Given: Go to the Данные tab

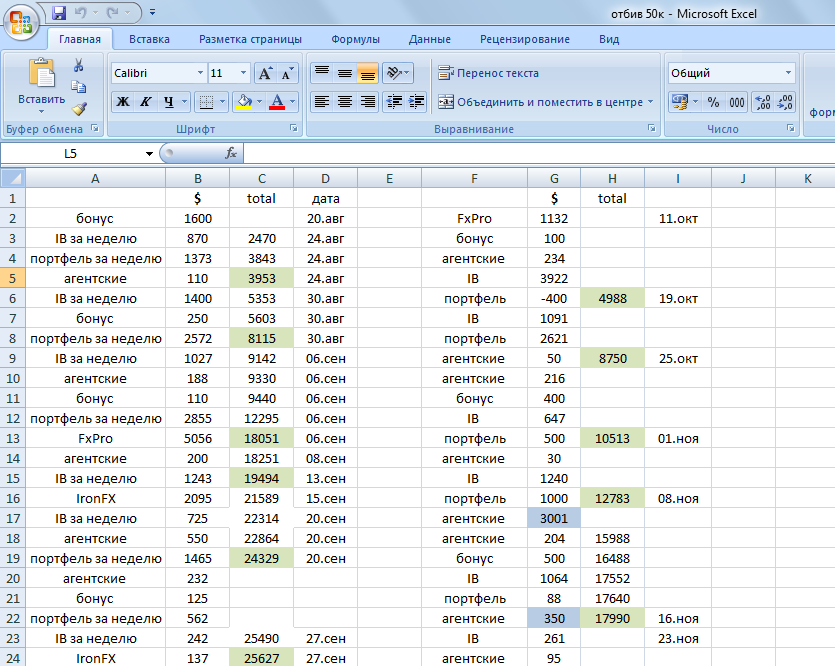Looking at the screenshot, I should pos(430,39).
